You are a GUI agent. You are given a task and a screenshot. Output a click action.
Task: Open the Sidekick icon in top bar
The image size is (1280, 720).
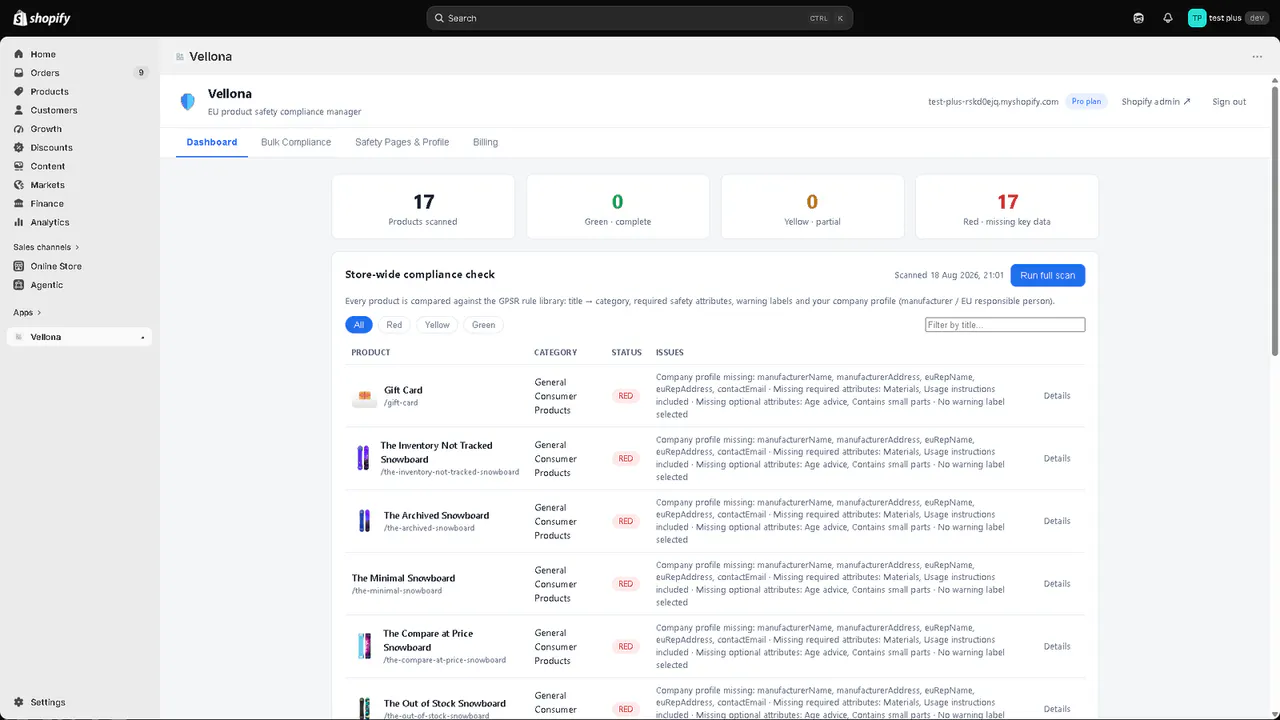[x=1138, y=18]
